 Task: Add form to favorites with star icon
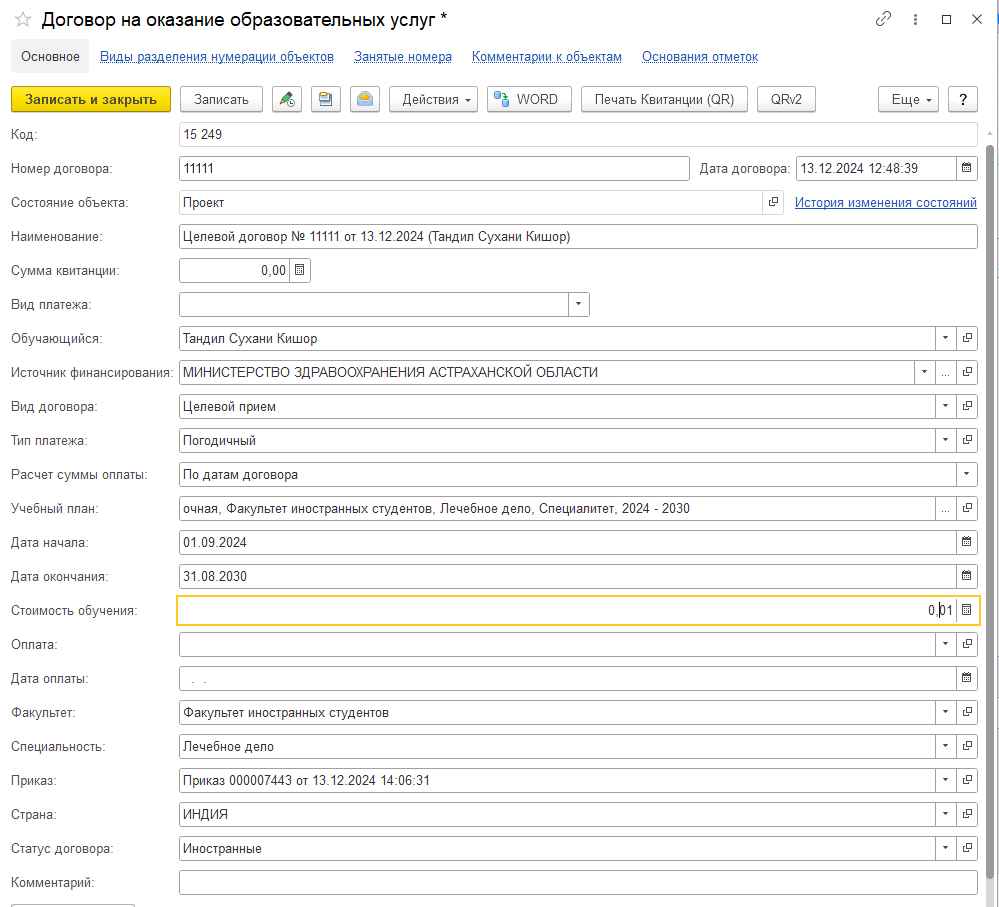coord(22,19)
